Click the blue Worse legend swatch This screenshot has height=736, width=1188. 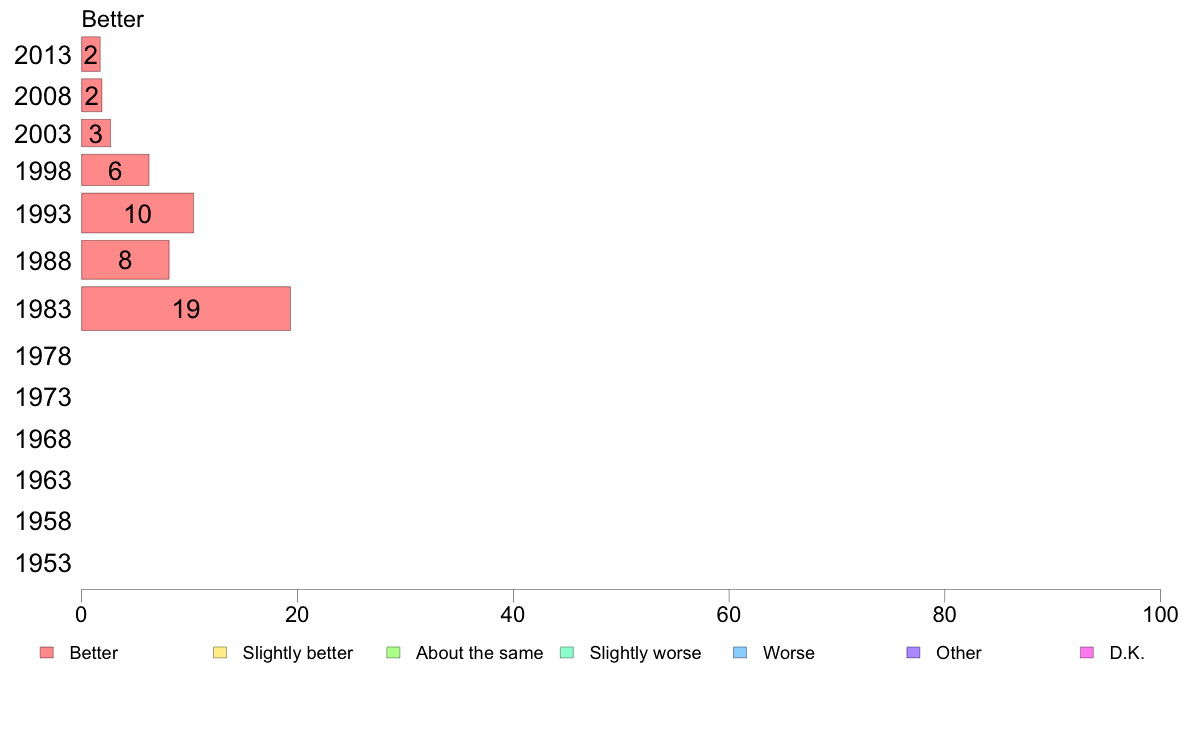740,653
